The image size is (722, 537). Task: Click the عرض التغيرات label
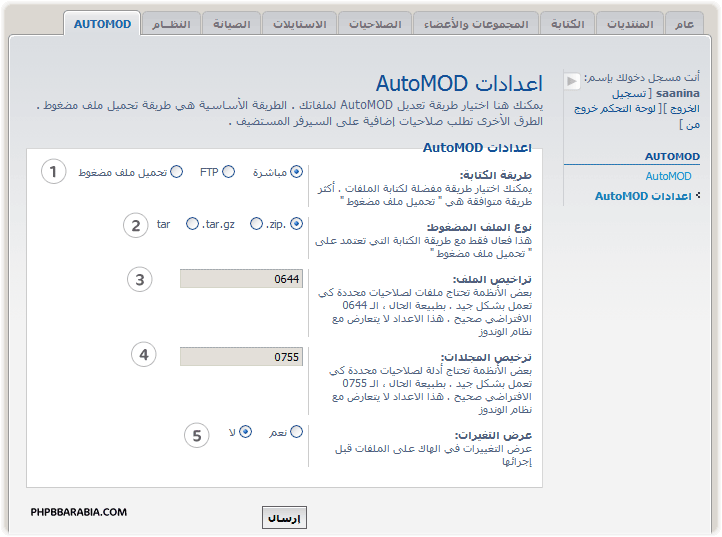point(493,435)
